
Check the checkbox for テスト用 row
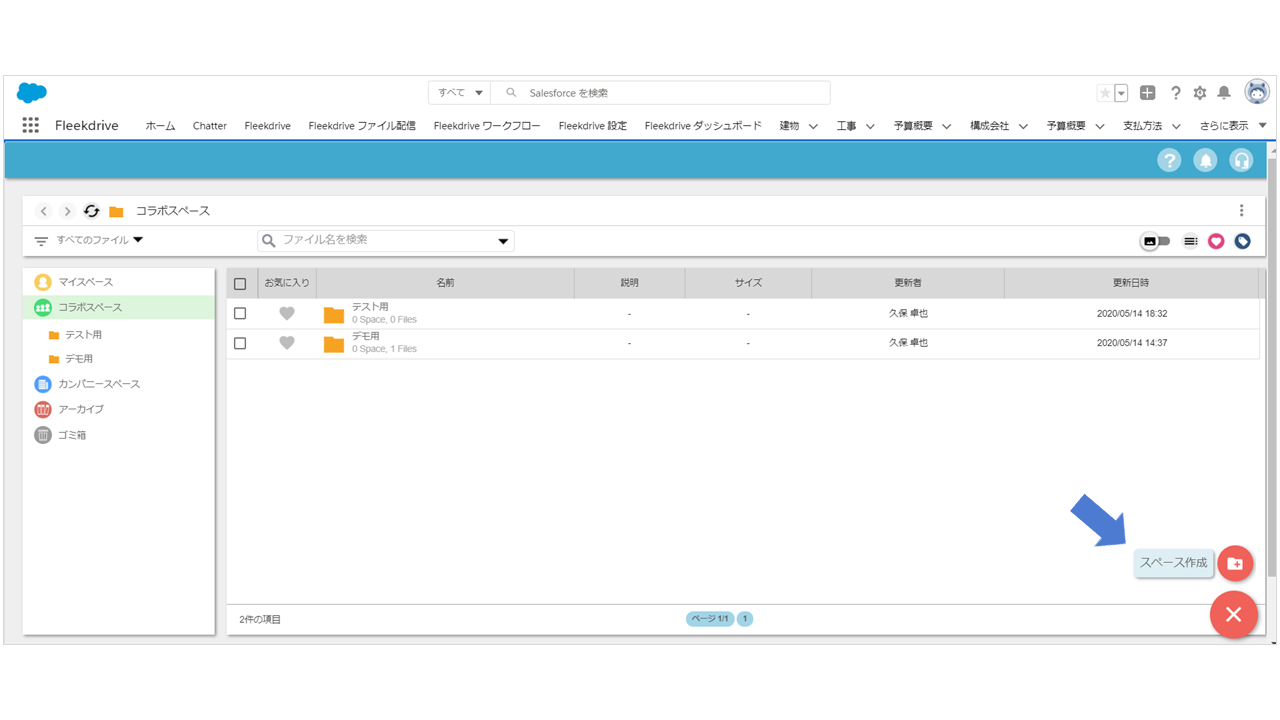[240, 313]
